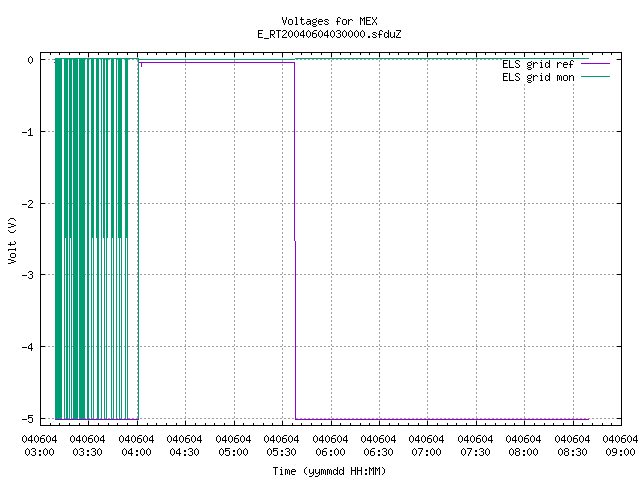Click the chart title 'Voltages for MEX'
This screenshot has height=480, width=640.
click(x=329, y=21)
